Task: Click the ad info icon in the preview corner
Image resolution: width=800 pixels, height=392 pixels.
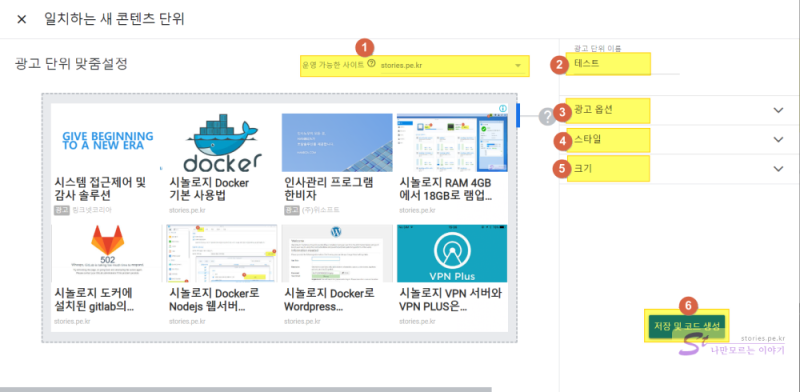Action: [503, 108]
